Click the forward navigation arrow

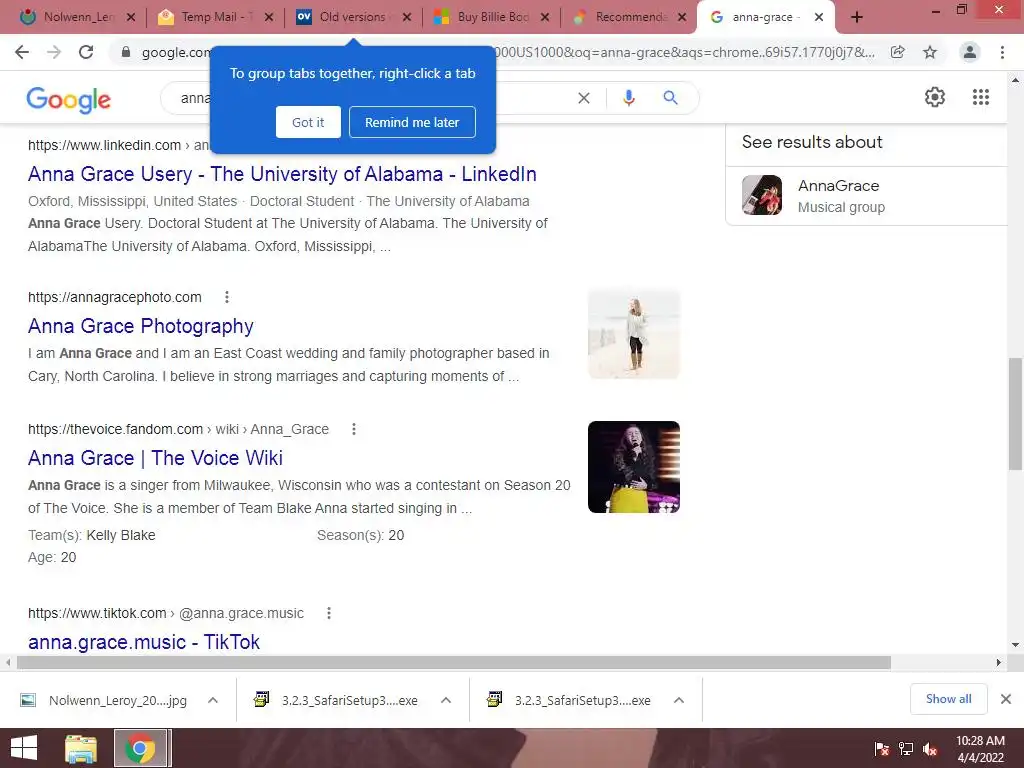(x=54, y=52)
